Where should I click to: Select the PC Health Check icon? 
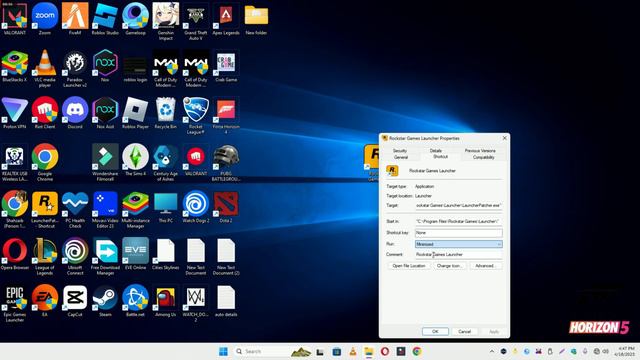[x=75, y=209]
